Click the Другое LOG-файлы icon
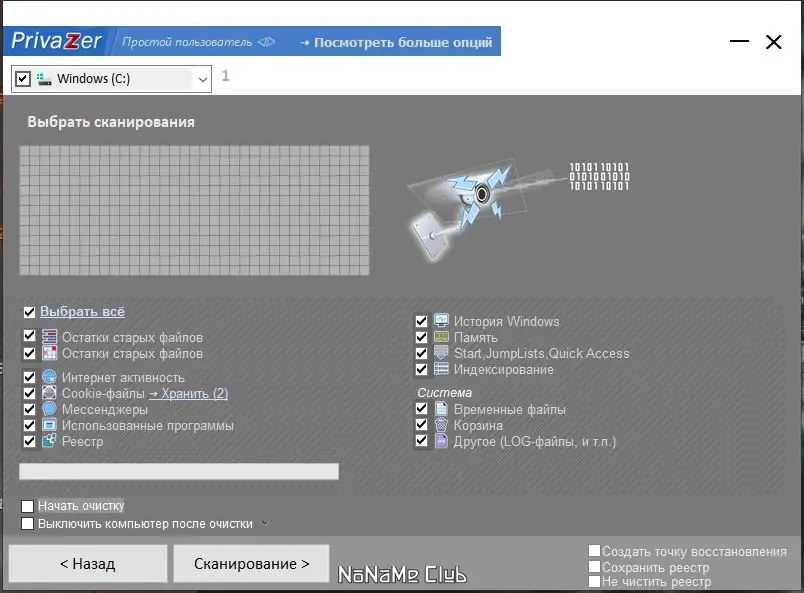804x593 pixels. 441,441
